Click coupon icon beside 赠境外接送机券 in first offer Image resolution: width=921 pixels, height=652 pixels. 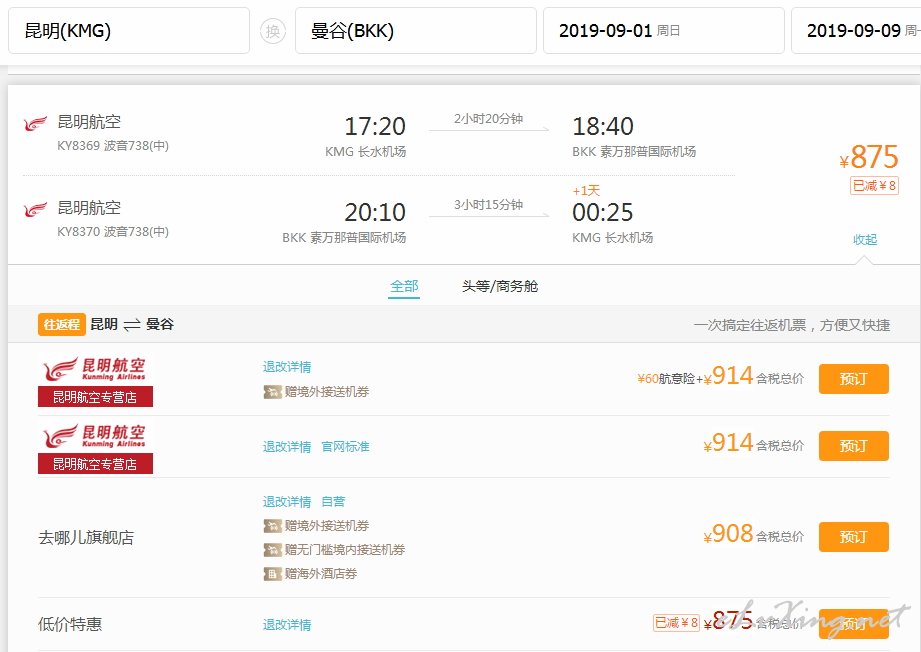(272, 392)
